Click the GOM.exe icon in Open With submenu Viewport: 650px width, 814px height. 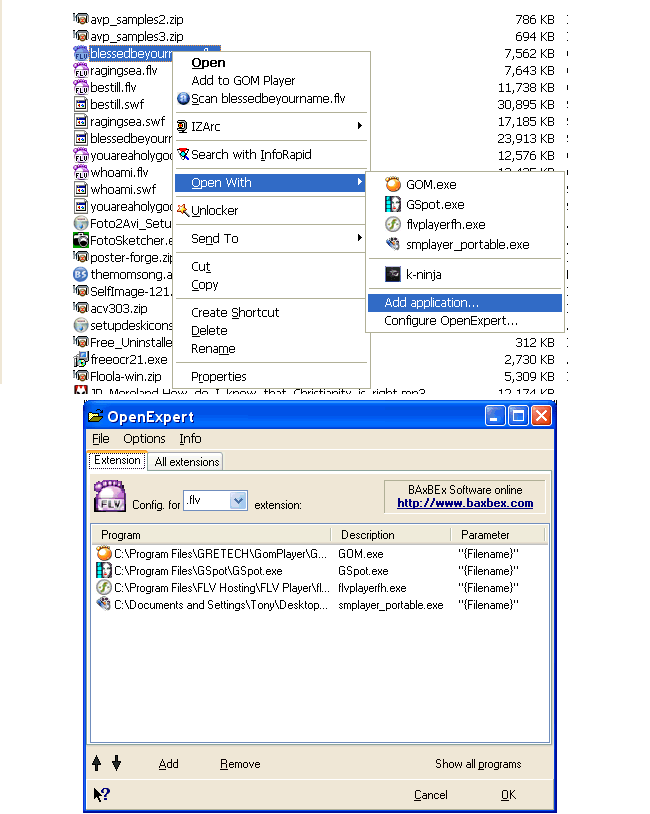(393, 184)
